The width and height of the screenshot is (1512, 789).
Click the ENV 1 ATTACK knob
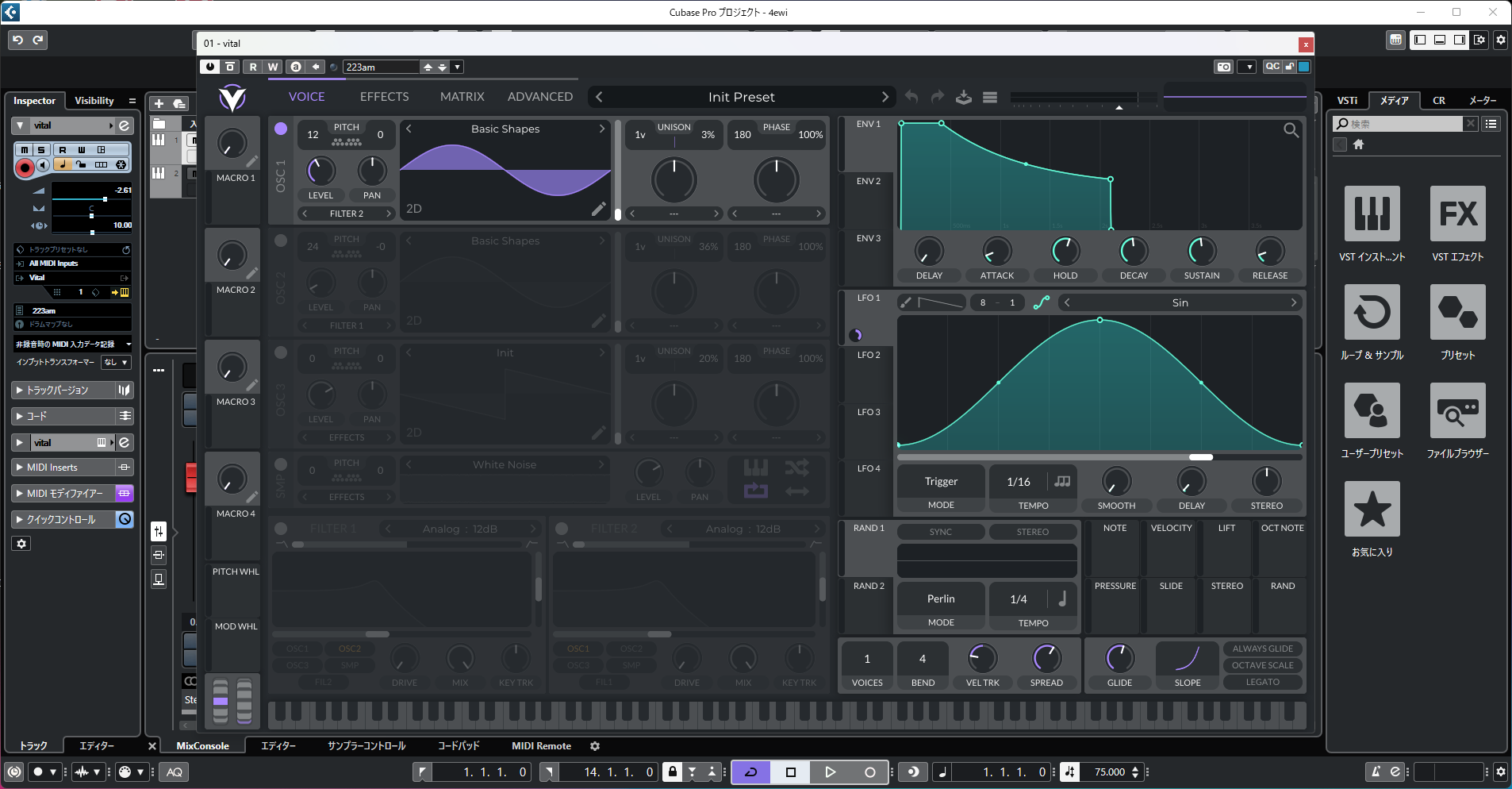(997, 252)
